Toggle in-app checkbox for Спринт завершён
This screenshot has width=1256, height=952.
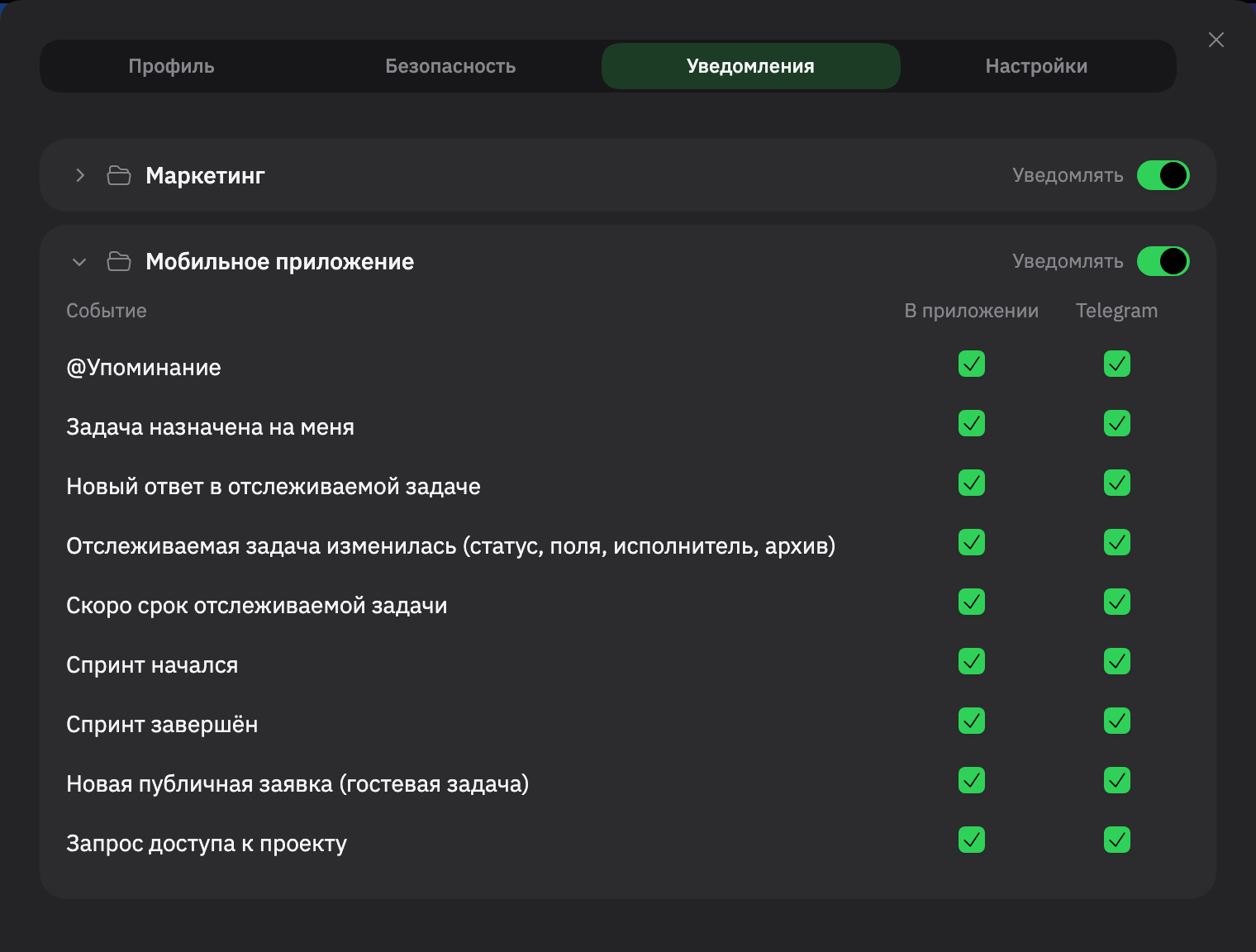pos(972,721)
